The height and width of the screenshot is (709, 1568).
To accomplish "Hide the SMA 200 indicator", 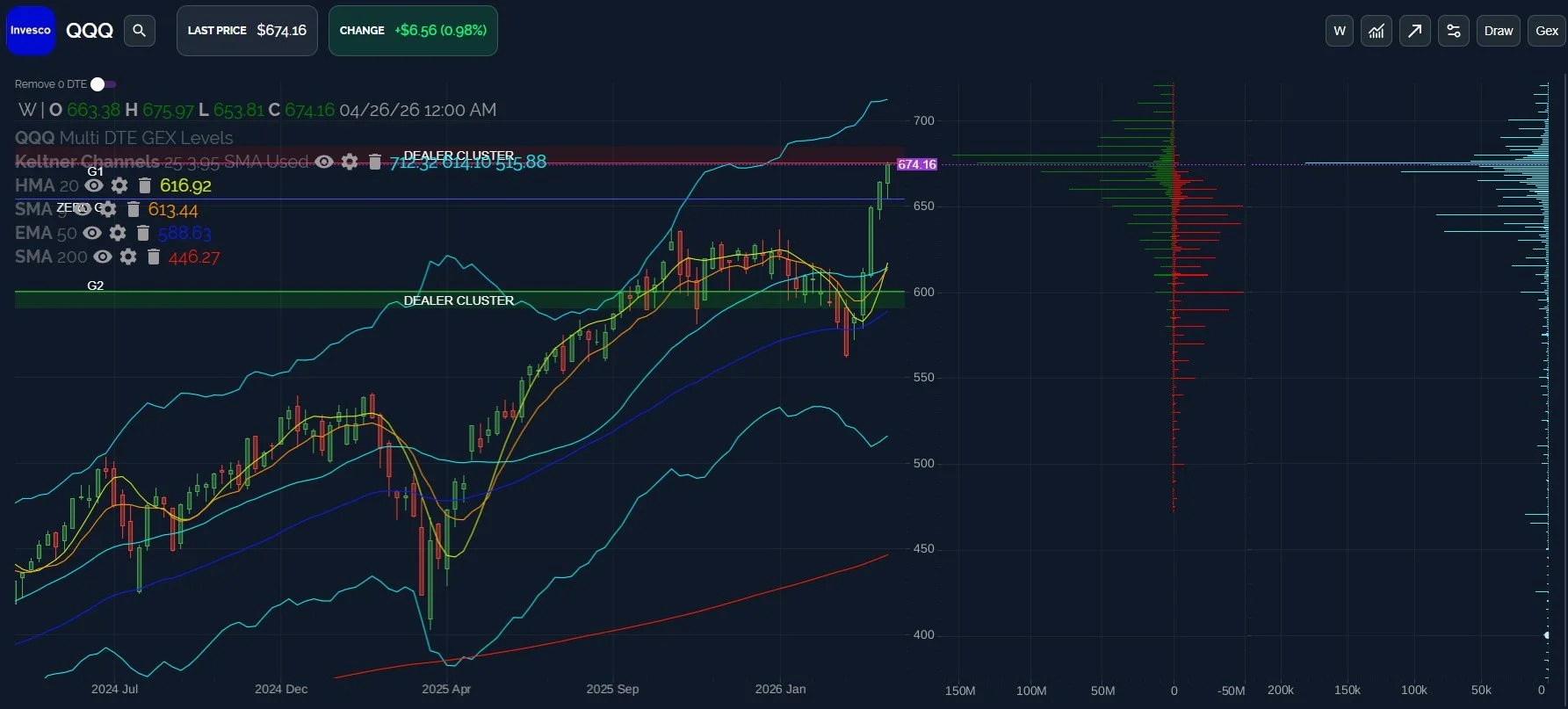I will tap(103, 257).
